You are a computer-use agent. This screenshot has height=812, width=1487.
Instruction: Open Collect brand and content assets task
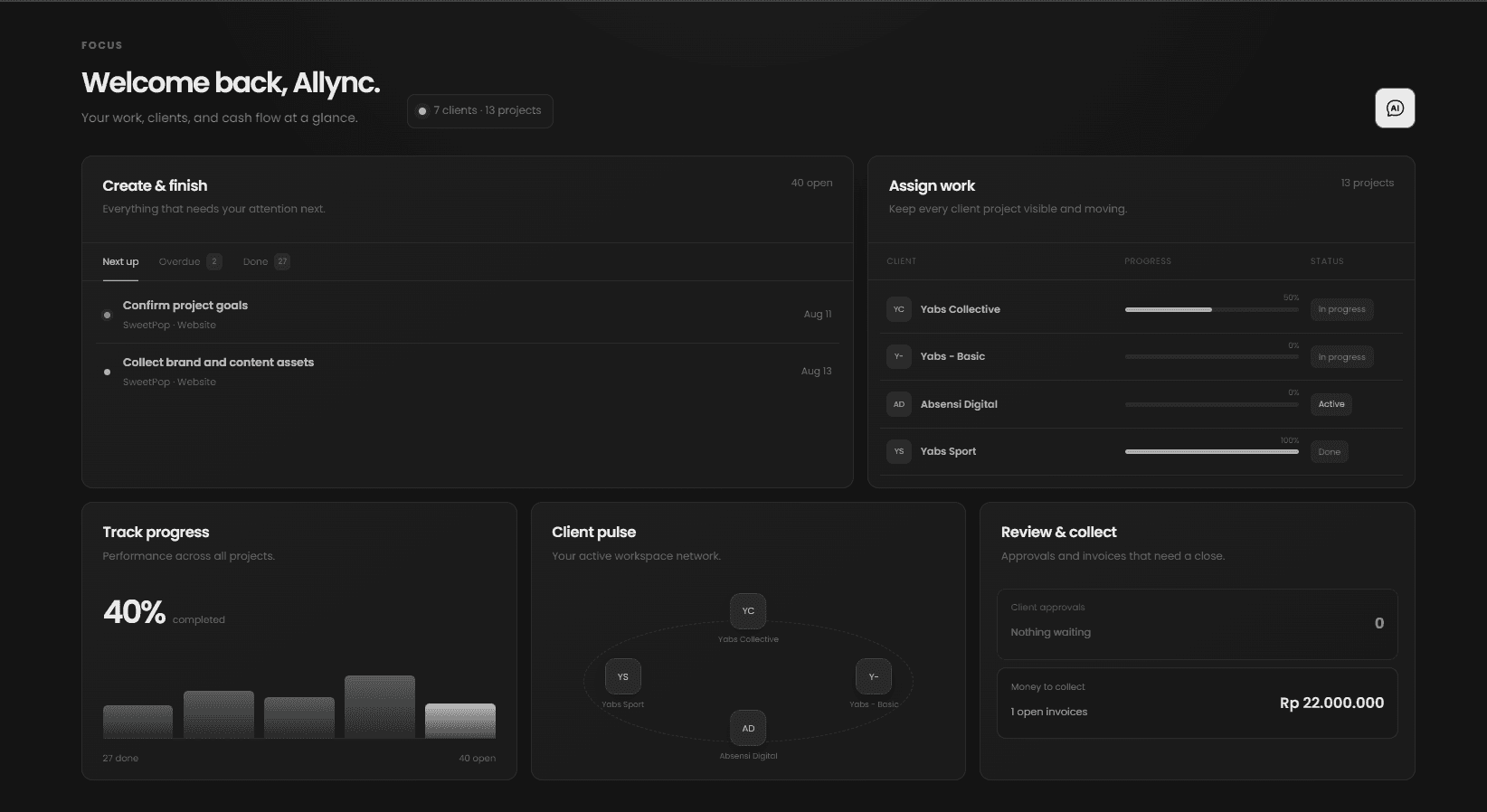click(x=468, y=372)
